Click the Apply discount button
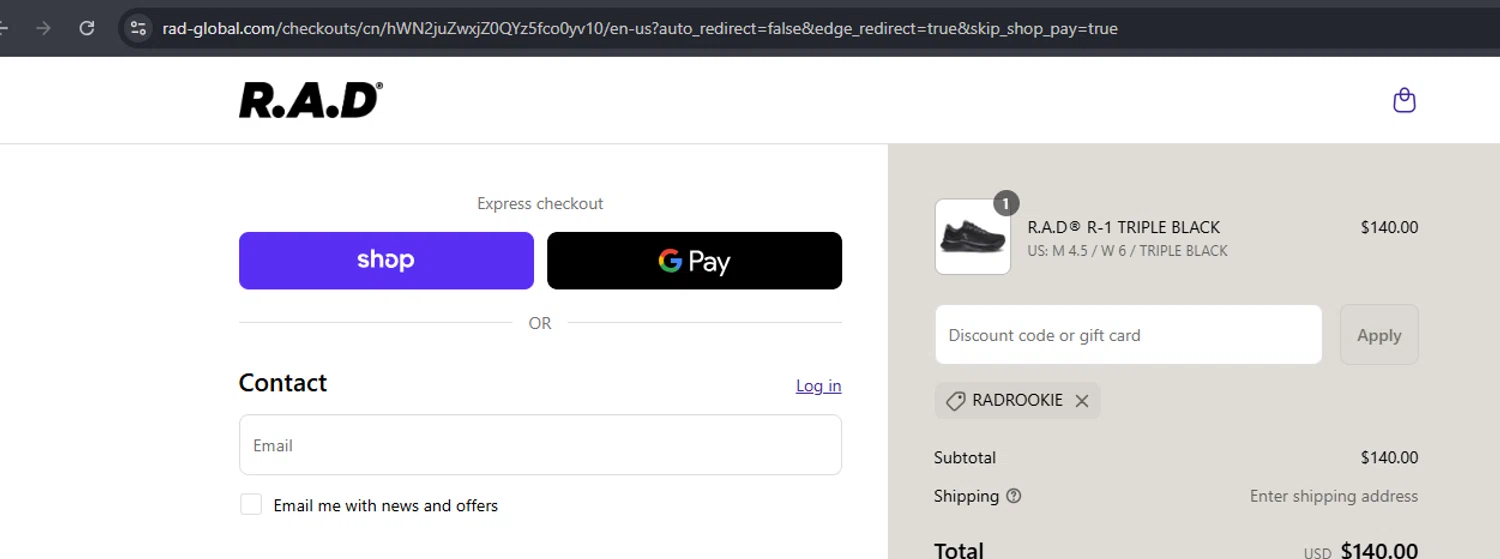Viewport: 1500px width, 559px height. [x=1379, y=335]
